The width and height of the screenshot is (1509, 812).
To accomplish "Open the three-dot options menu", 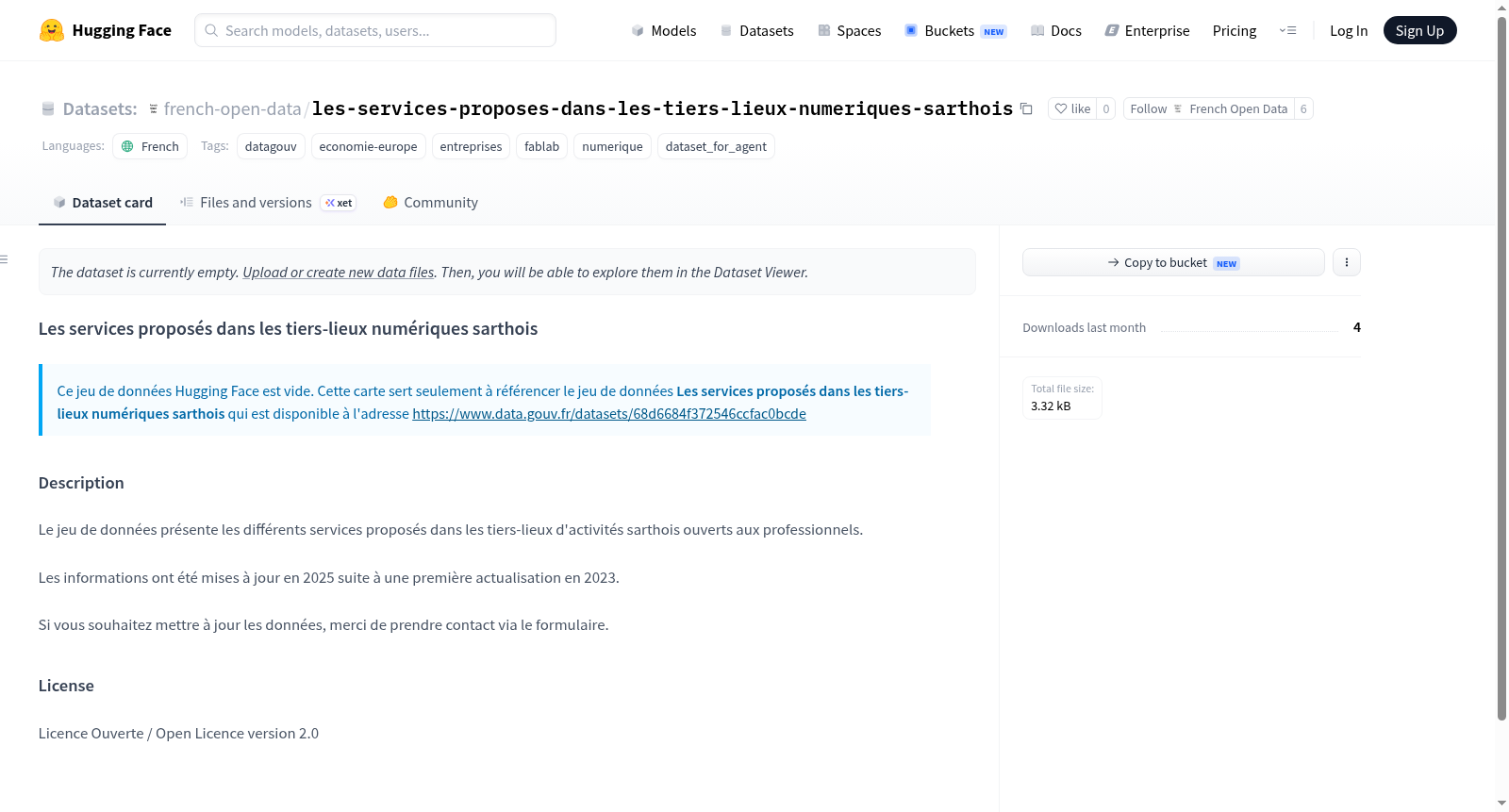I will point(1347,262).
